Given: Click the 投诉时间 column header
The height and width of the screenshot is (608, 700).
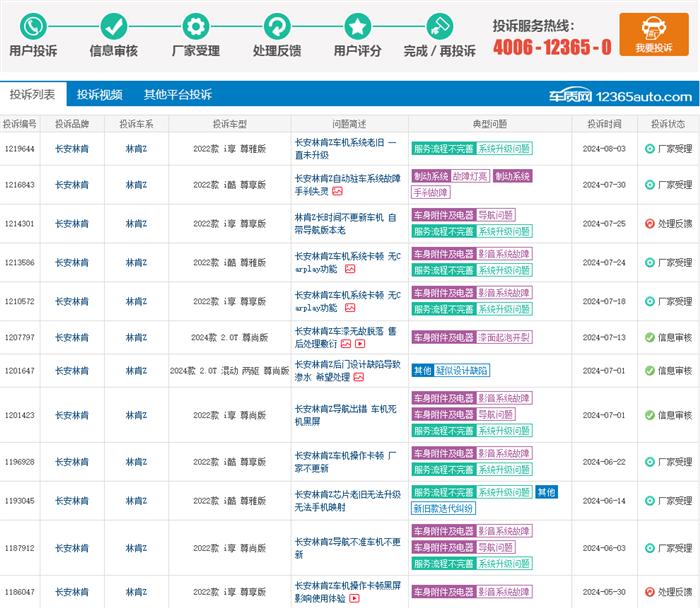Looking at the screenshot, I should tap(604, 124).
